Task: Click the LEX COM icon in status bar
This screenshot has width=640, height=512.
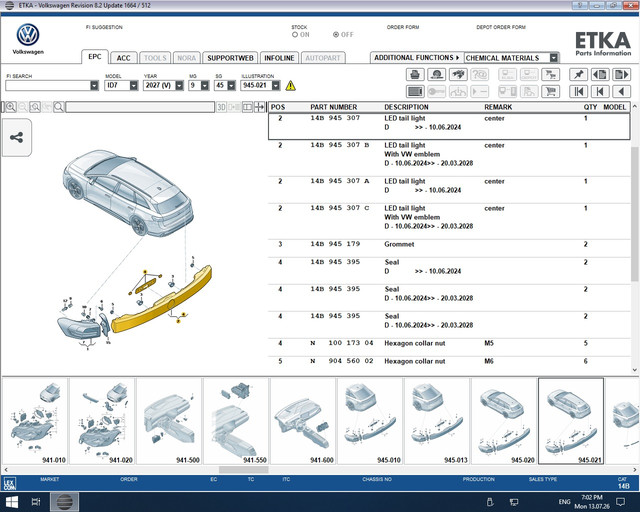Action: [x=9, y=484]
